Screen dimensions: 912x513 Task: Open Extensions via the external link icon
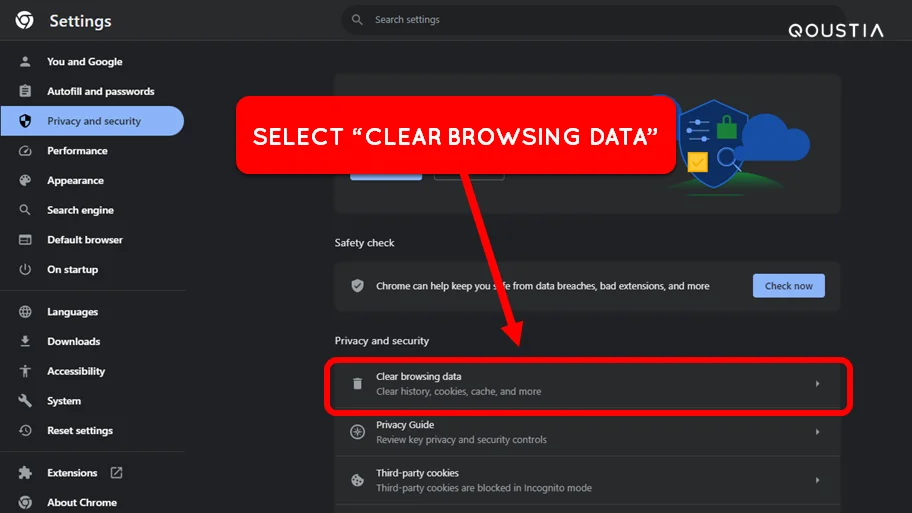coord(116,472)
